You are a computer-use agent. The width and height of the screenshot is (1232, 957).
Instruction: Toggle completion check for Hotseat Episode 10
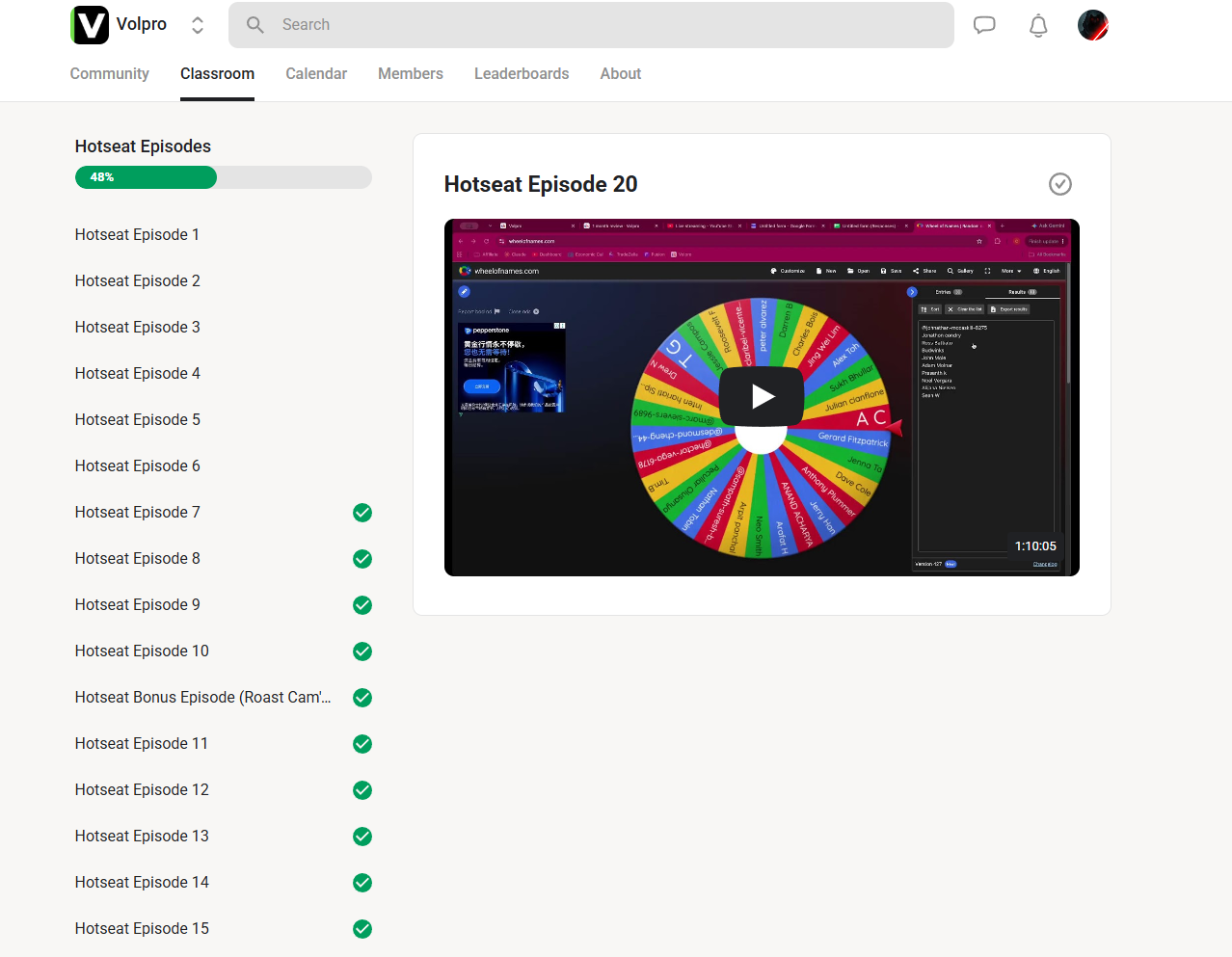[362, 651]
